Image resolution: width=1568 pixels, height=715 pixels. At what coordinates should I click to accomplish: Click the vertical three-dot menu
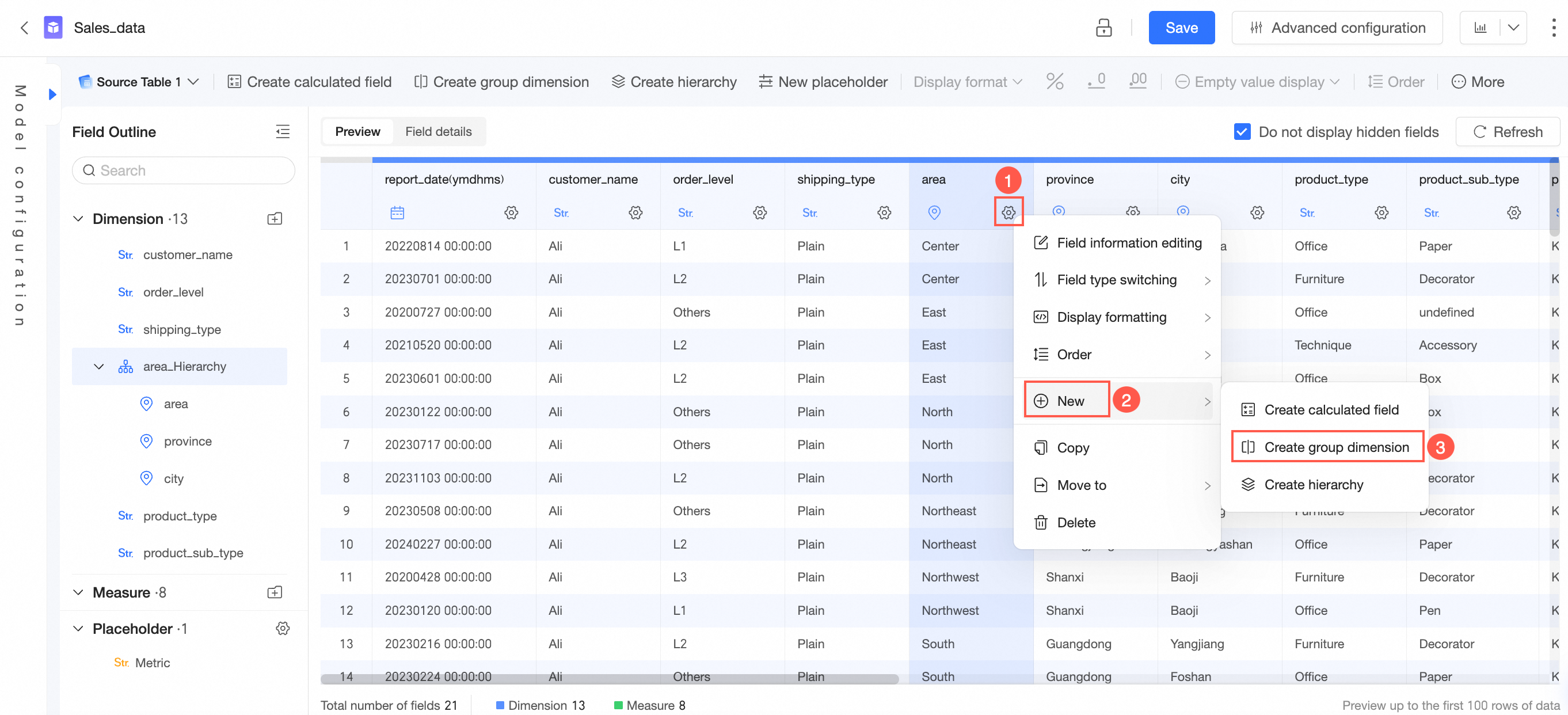coord(1553,28)
